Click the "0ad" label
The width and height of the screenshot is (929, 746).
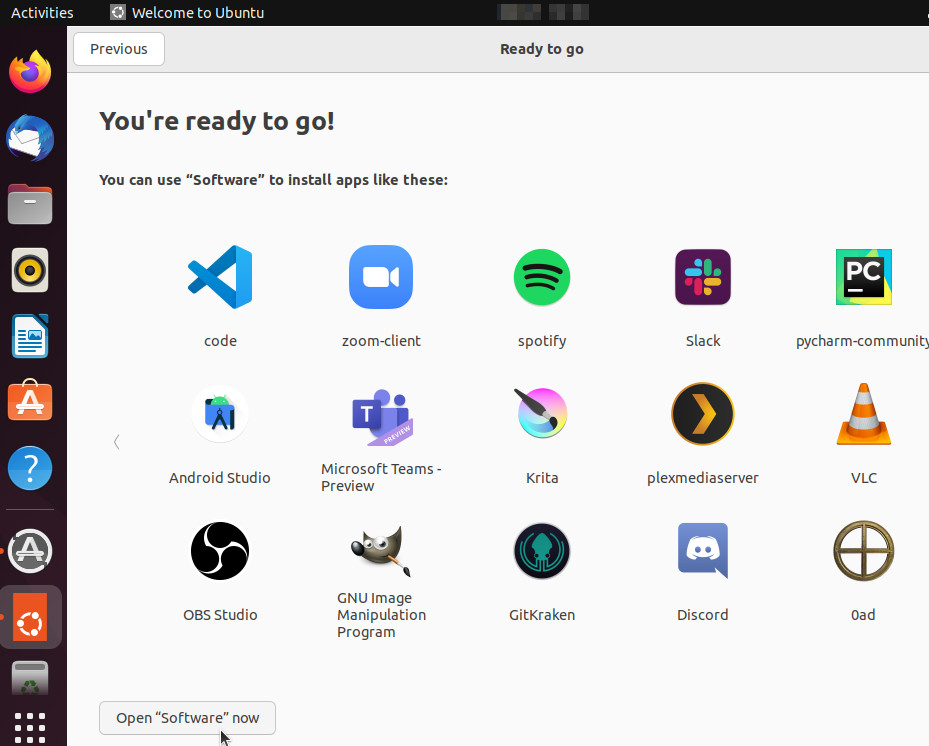[863, 614]
